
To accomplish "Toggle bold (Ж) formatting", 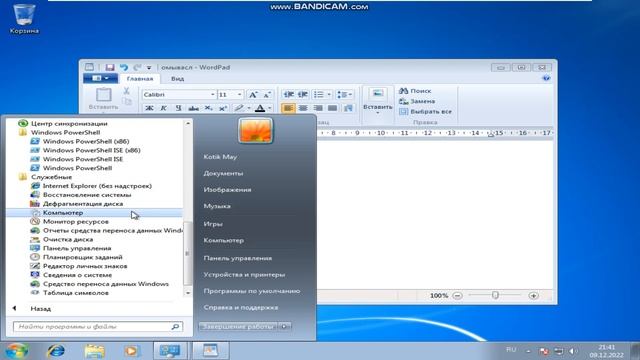I will tap(149, 108).
